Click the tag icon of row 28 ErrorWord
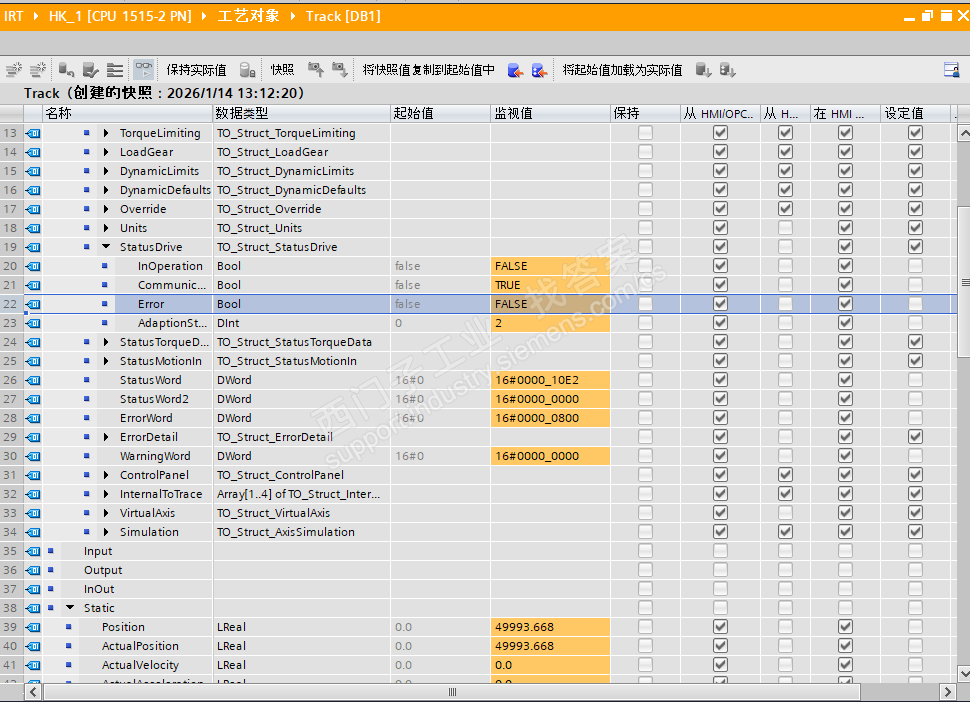Image resolution: width=970 pixels, height=702 pixels. (x=33, y=418)
